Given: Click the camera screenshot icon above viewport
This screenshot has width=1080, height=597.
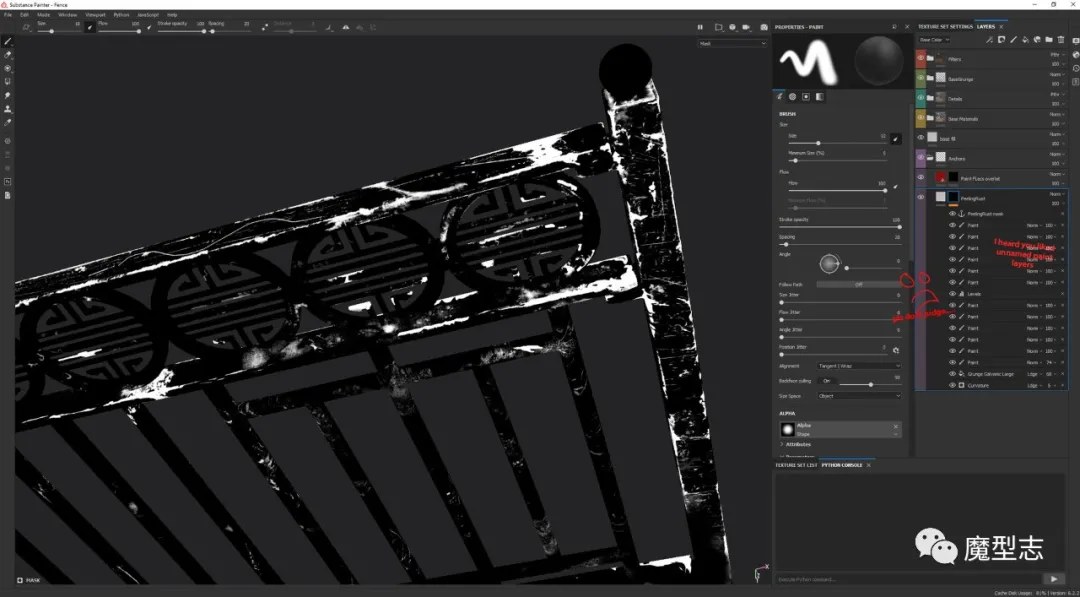Looking at the screenshot, I should click(764, 28).
